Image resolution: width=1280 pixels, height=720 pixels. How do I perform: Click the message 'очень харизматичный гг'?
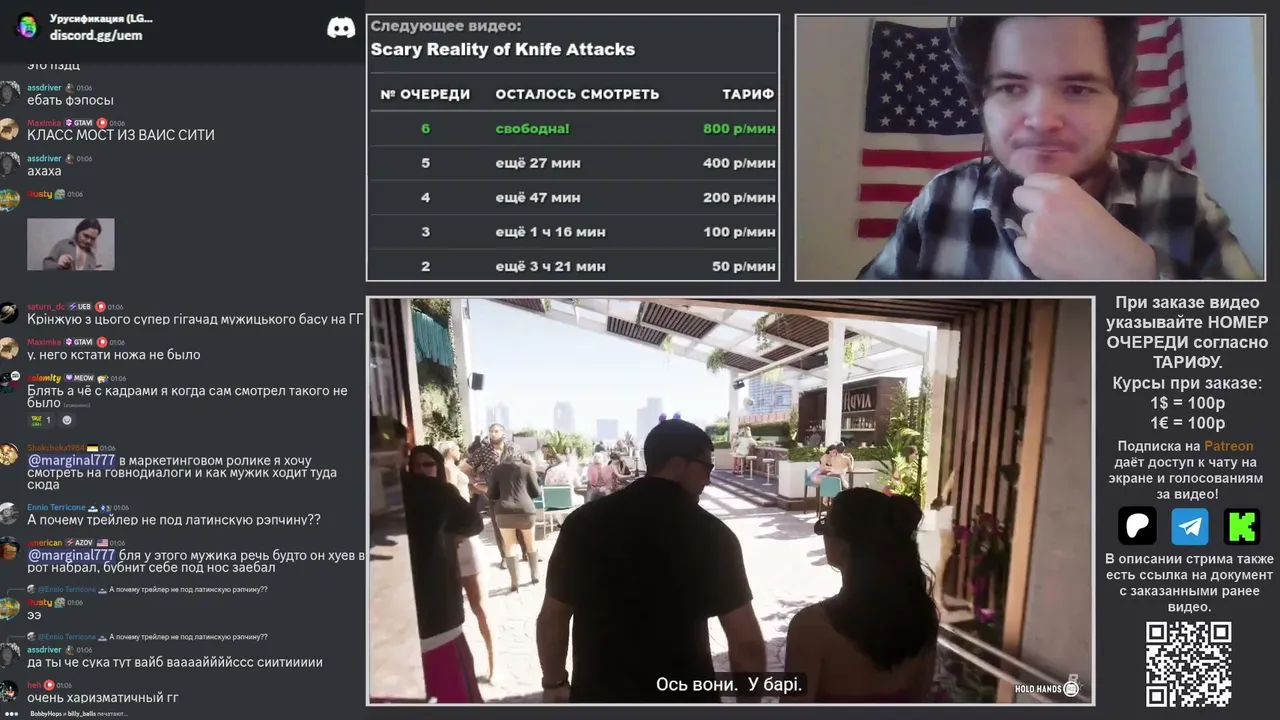pyautogui.click(x=103, y=697)
